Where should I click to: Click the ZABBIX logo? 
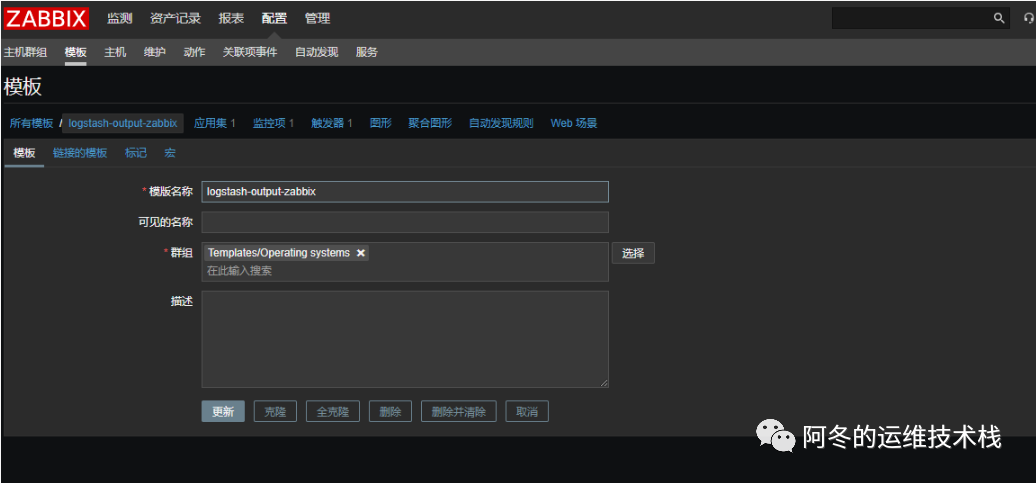46,18
